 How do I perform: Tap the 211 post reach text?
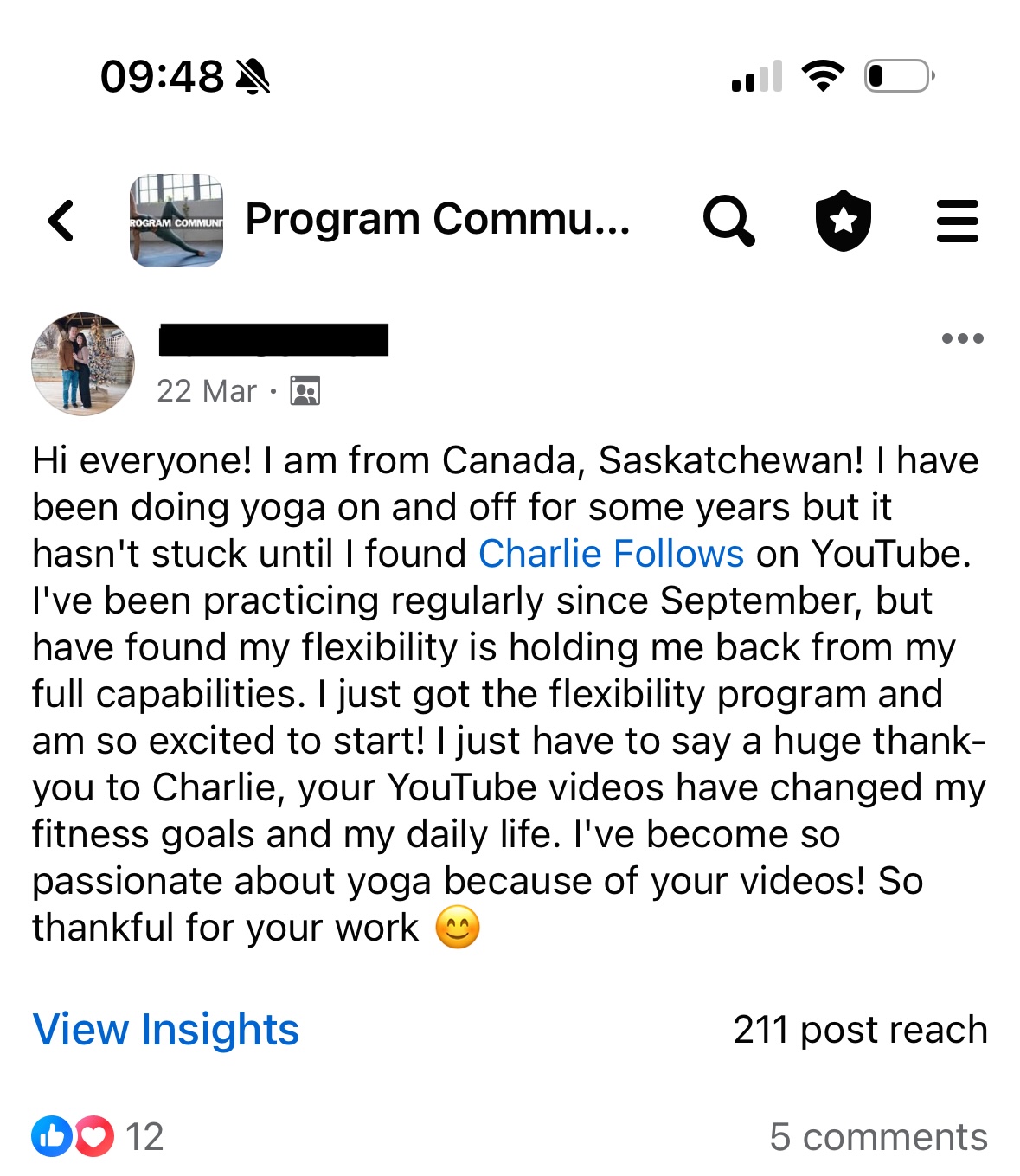tap(860, 1030)
